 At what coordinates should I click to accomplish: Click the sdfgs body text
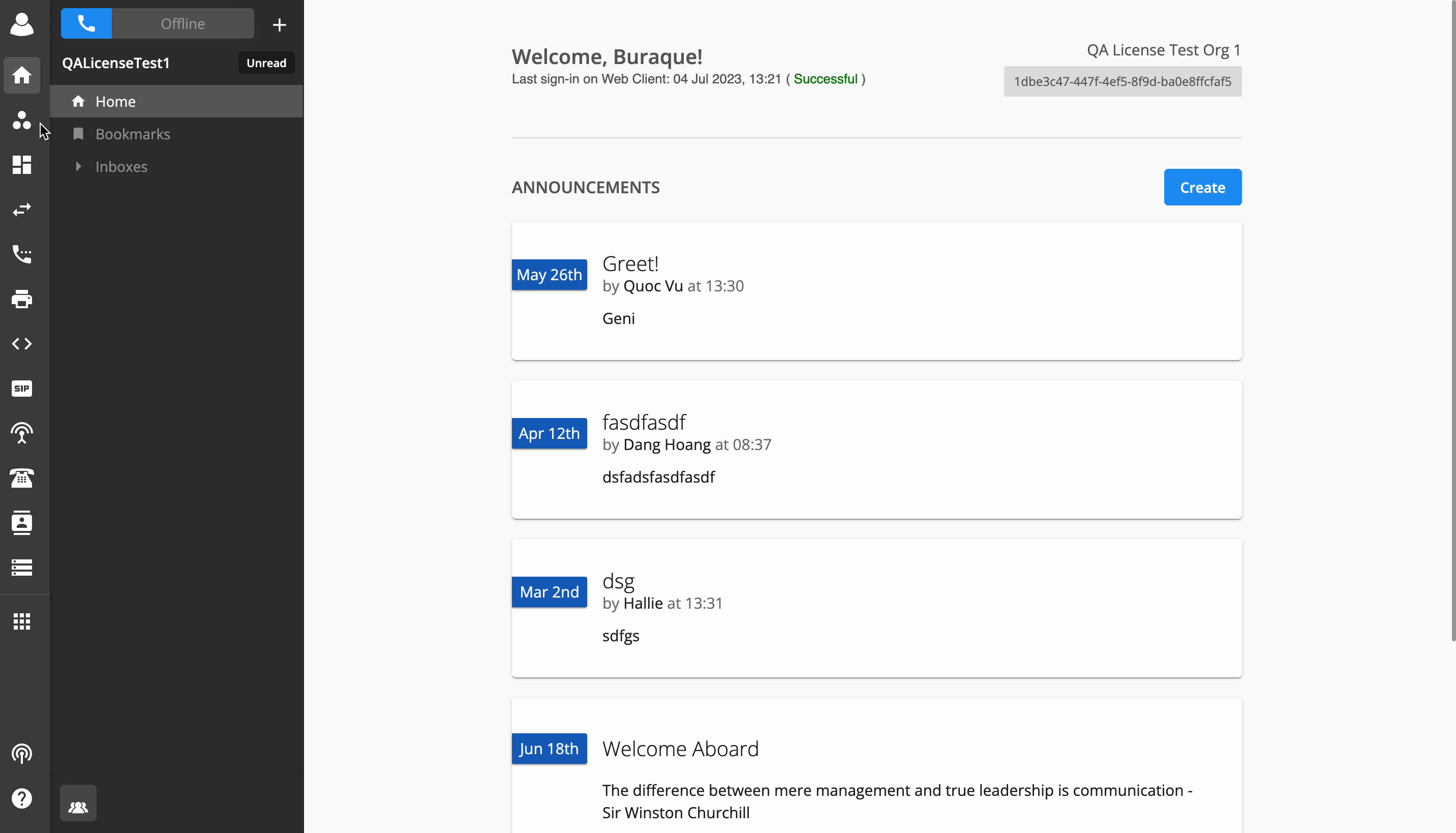621,636
